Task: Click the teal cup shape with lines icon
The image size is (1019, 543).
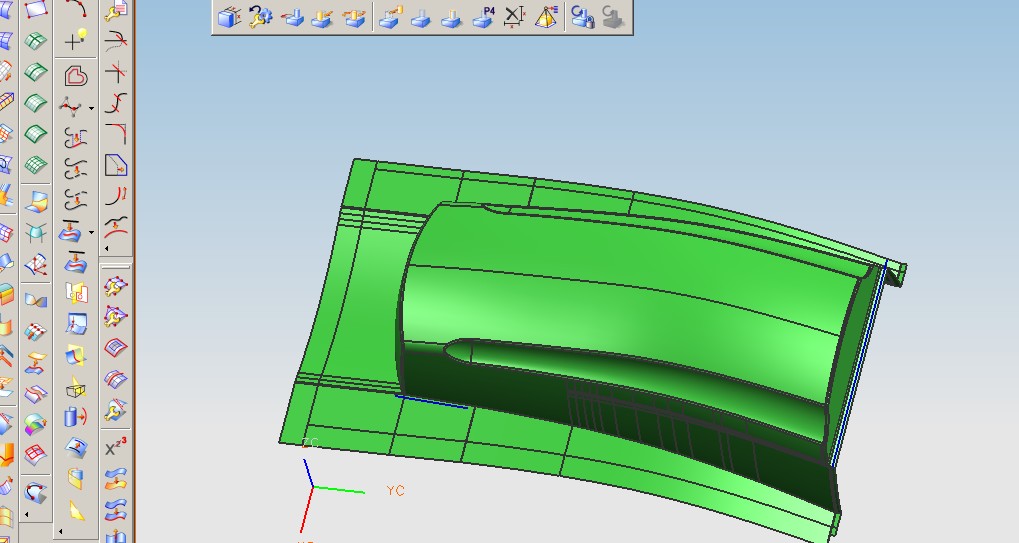Action: [36, 233]
